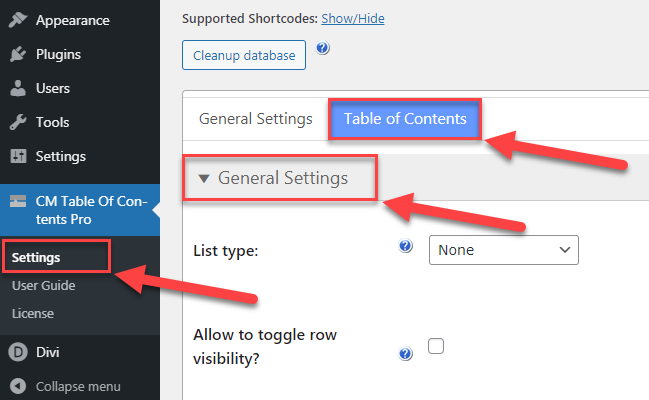Collapse the General Settings section triangle
649x400 pixels.
[203, 178]
